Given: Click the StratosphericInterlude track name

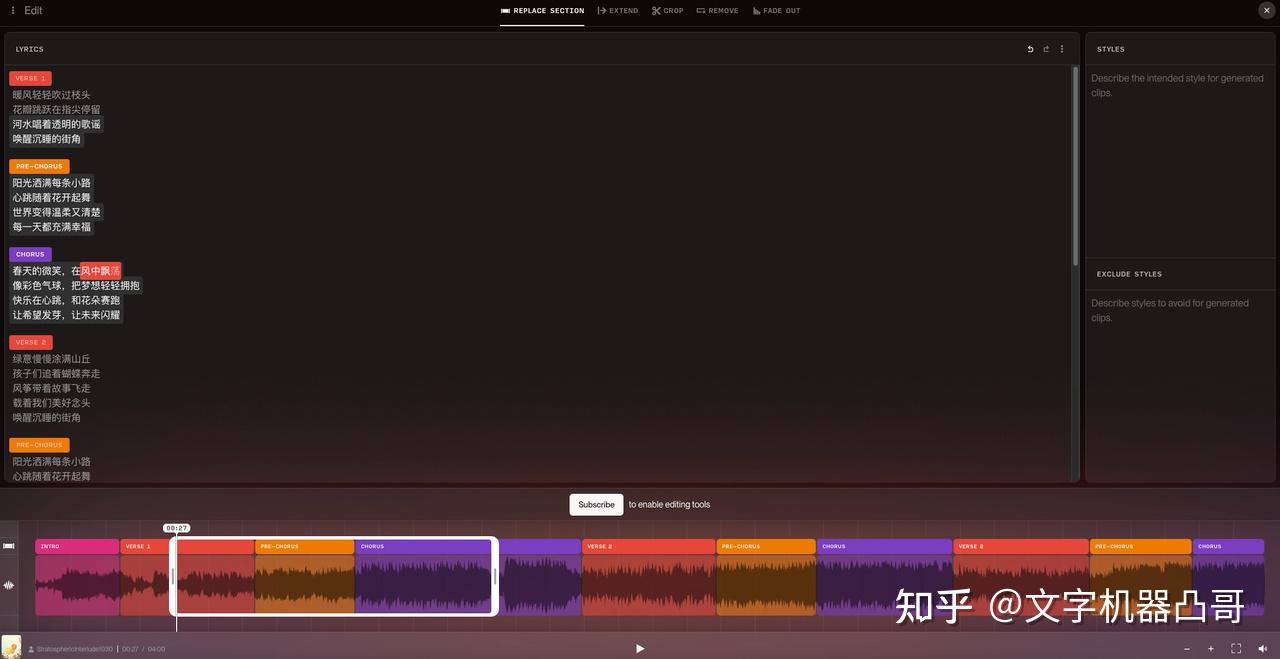Looking at the screenshot, I should (75, 648).
